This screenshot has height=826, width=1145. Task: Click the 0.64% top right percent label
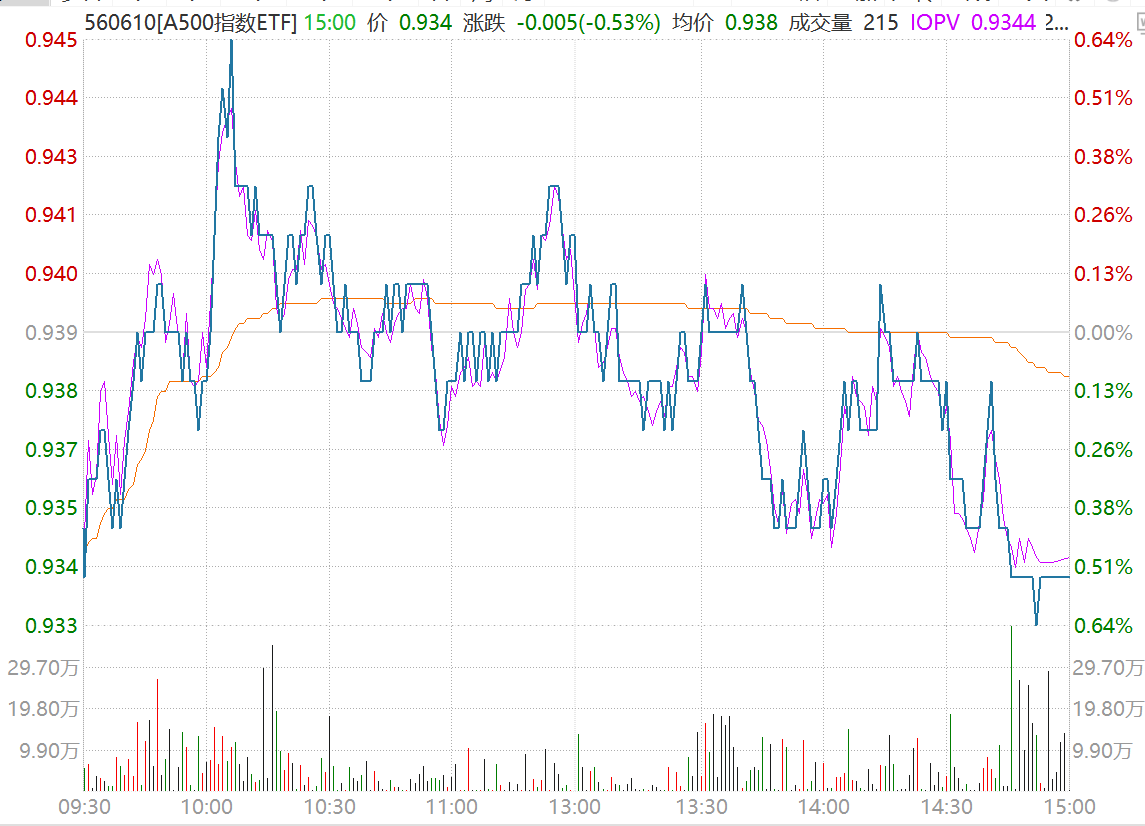(x=1102, y=40)
